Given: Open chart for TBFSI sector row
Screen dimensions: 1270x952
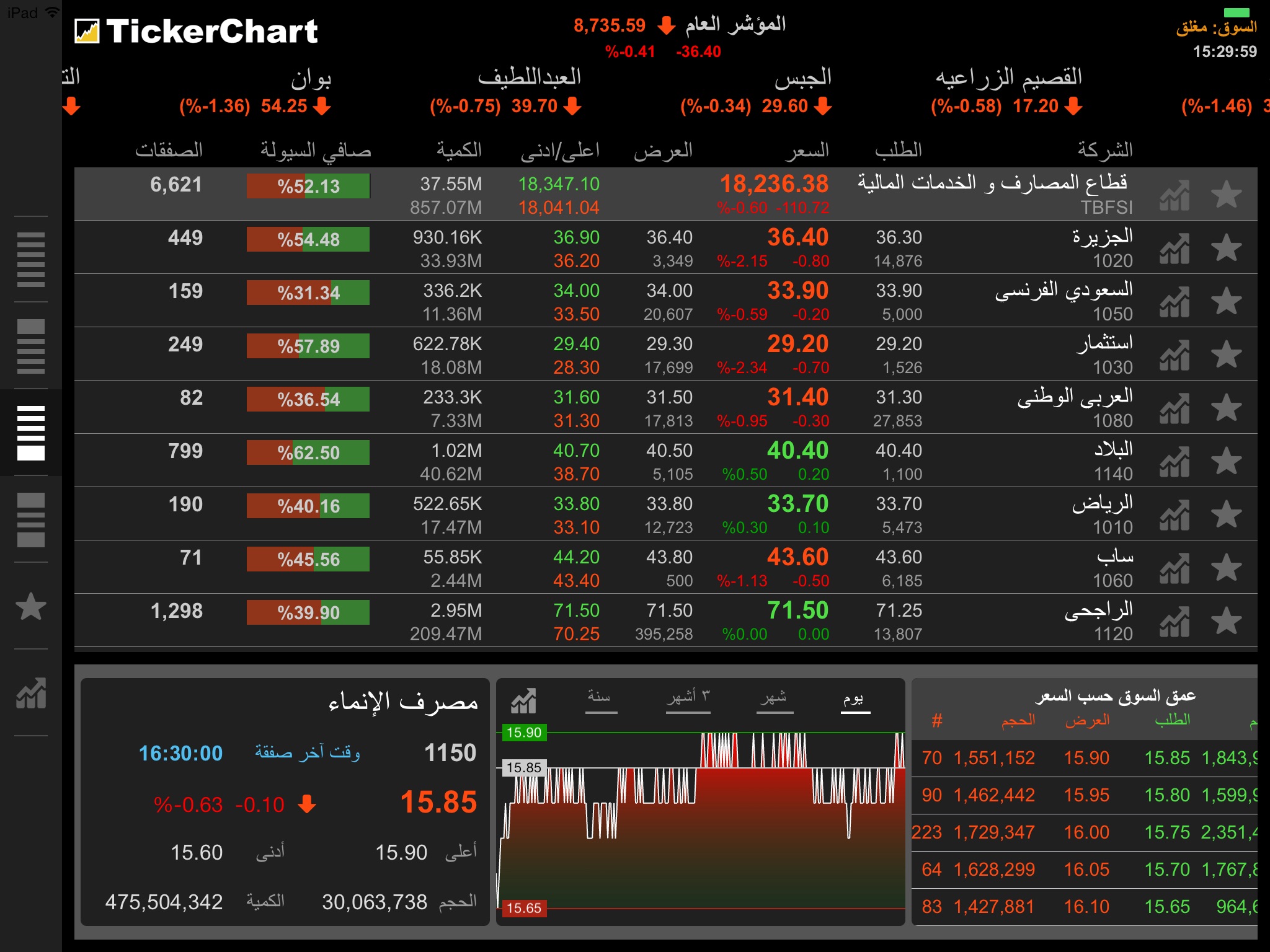Looking at the screenshot, I should click(x=1175, y=195).
